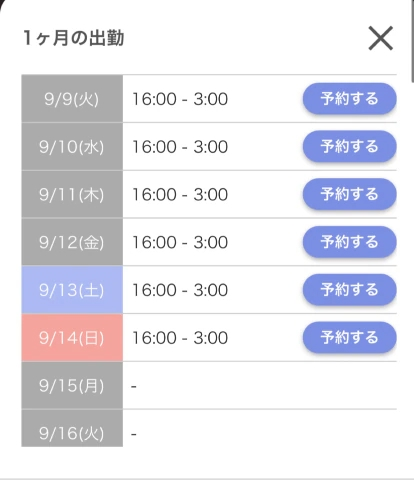Viewport: 414px width, 480px height.
Task: Click the 1ヶ月の出勤 heading
Action: point(74,38)
